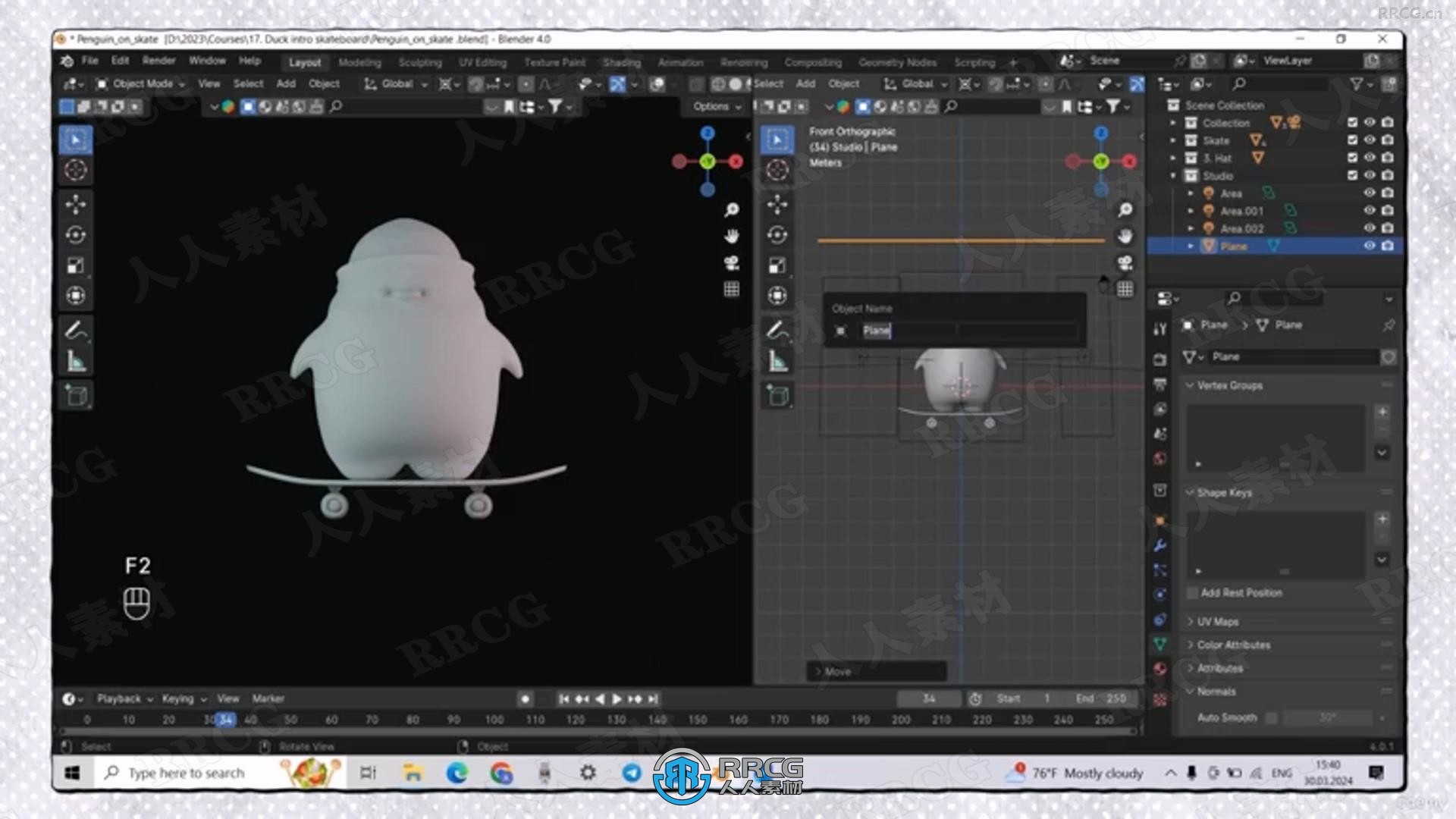Viewport: 1456px width, 819px height.
Task: Click current frame 34 field in timeline
Action: click(929, 698)
